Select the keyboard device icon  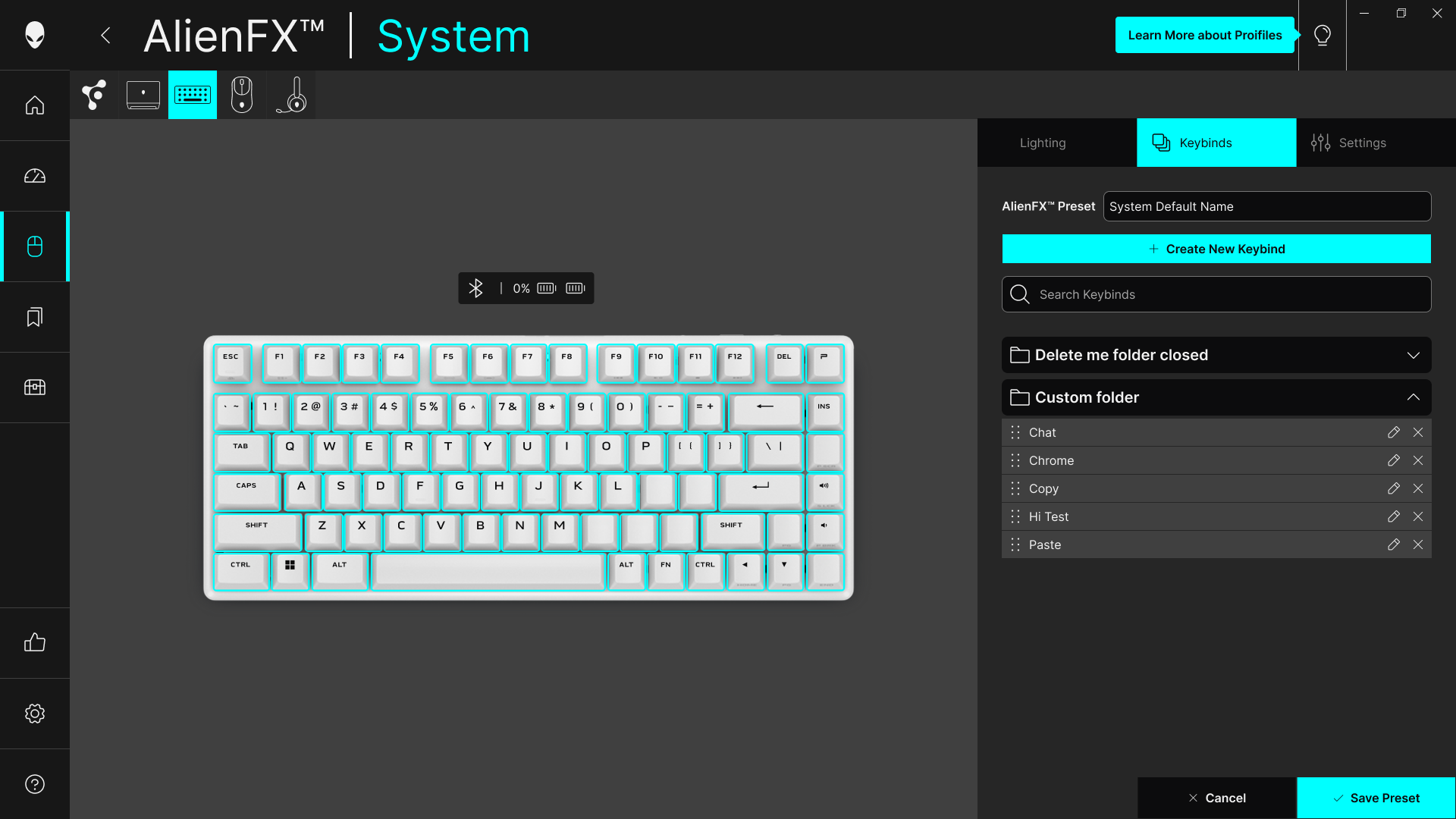[x=193, y=95]
